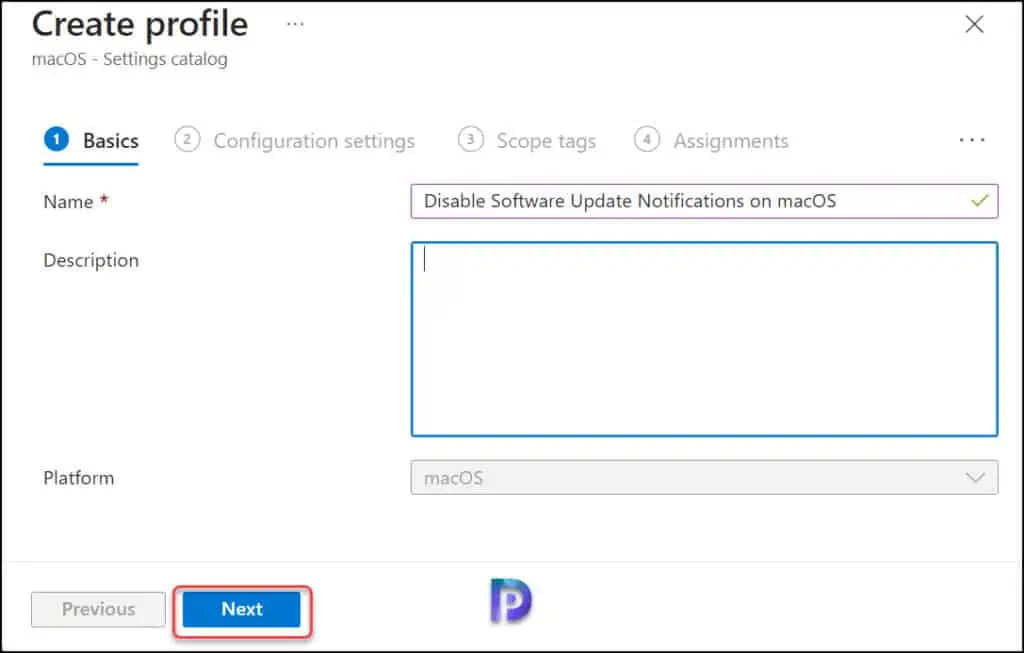Click the "macOS - Settings catalog" subtitle
This screenshot has height=653, width=1024.
click(130, 59)
